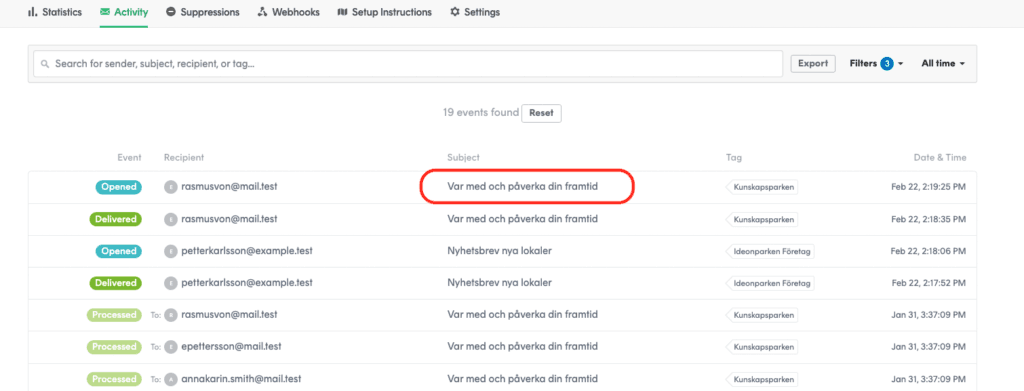Click the avatar icon beside epettersson@mail.test
This screenshot has width=1024, height=391.
point(171,347)
